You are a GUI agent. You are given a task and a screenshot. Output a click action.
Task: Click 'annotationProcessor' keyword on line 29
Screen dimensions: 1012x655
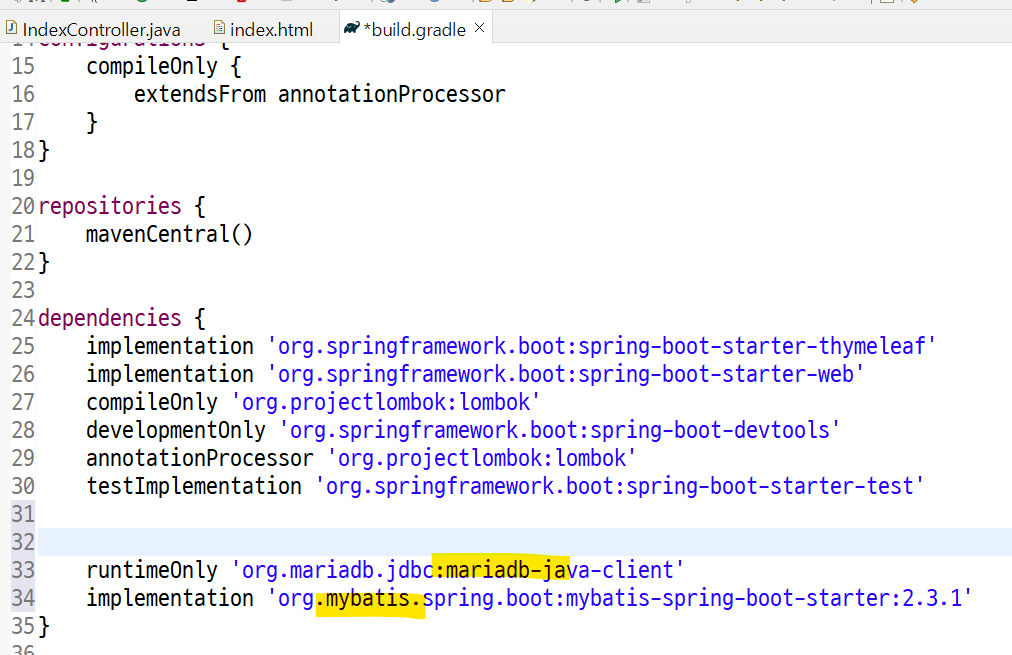coord(200,458)
